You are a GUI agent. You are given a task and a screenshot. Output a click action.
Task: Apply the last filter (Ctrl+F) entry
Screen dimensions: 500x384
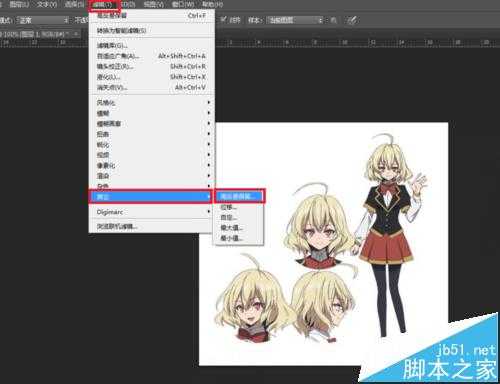152,15
